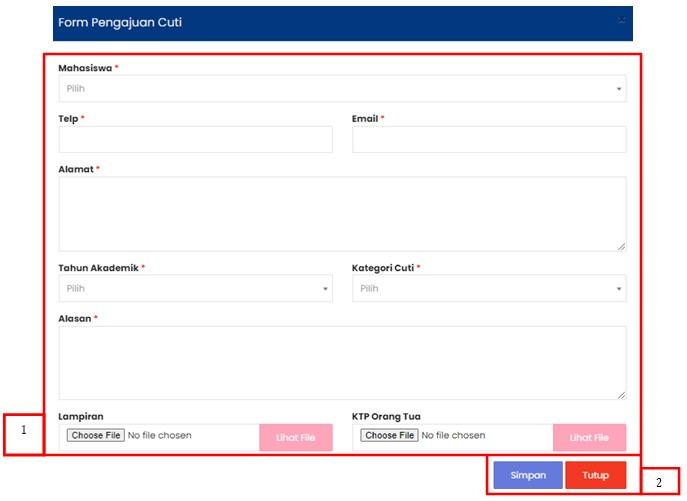Screen dimensions: 687x501
Task: Click the Email input field
Action: click(x=489, y=139)
